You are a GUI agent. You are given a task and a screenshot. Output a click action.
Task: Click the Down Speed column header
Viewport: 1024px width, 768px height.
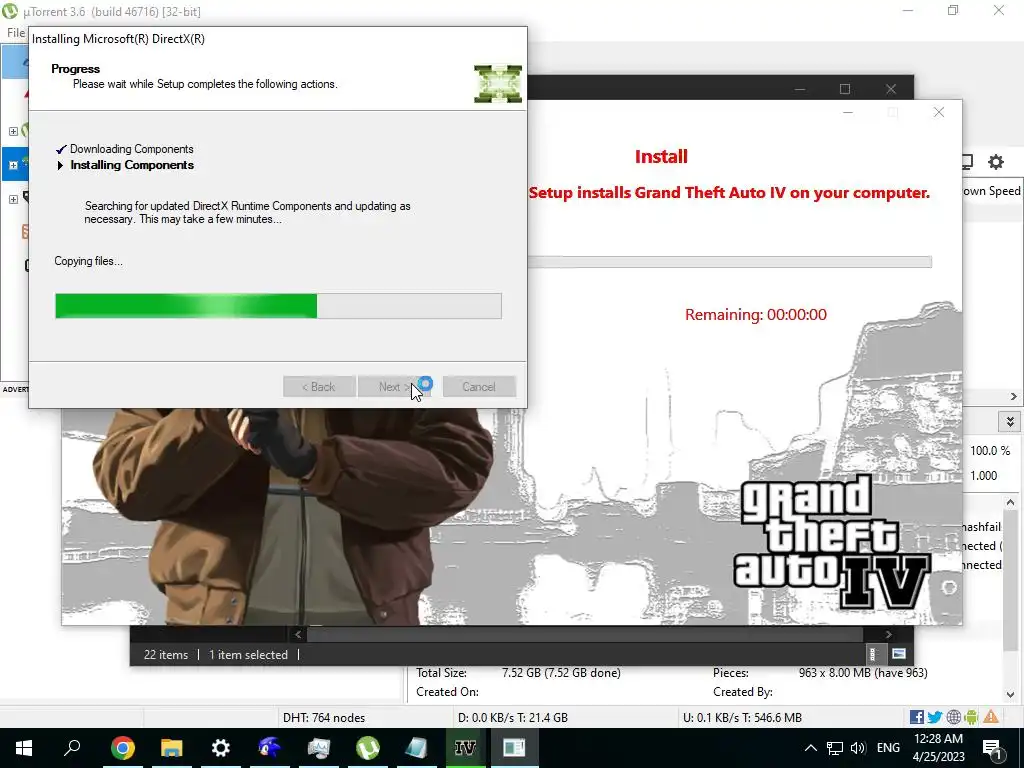tap(991, 191)
